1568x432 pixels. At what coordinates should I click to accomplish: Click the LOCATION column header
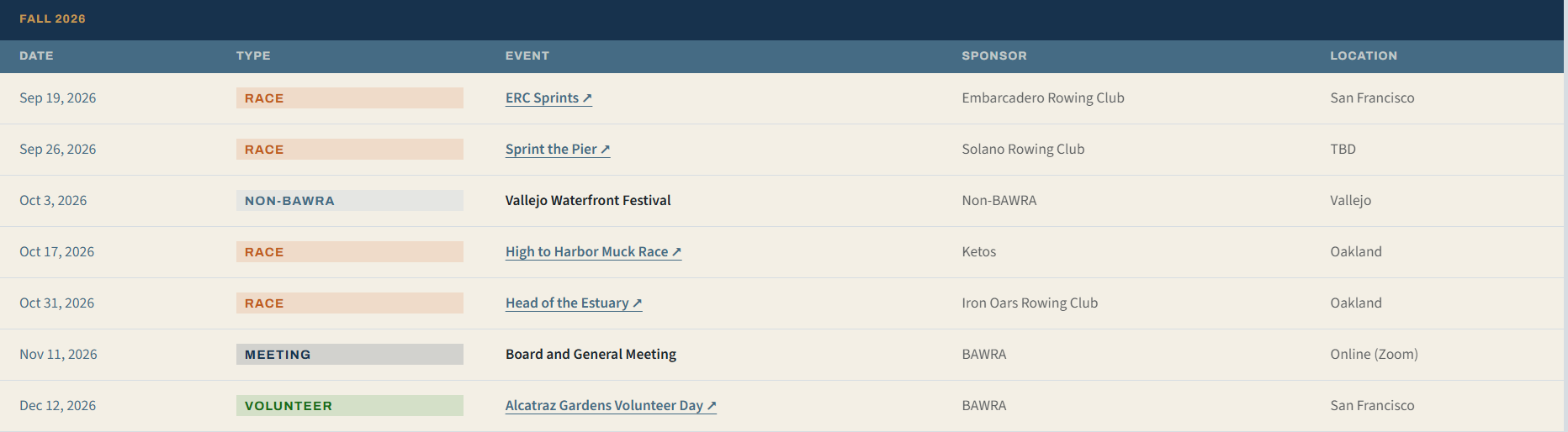(x=1364, y=55)
